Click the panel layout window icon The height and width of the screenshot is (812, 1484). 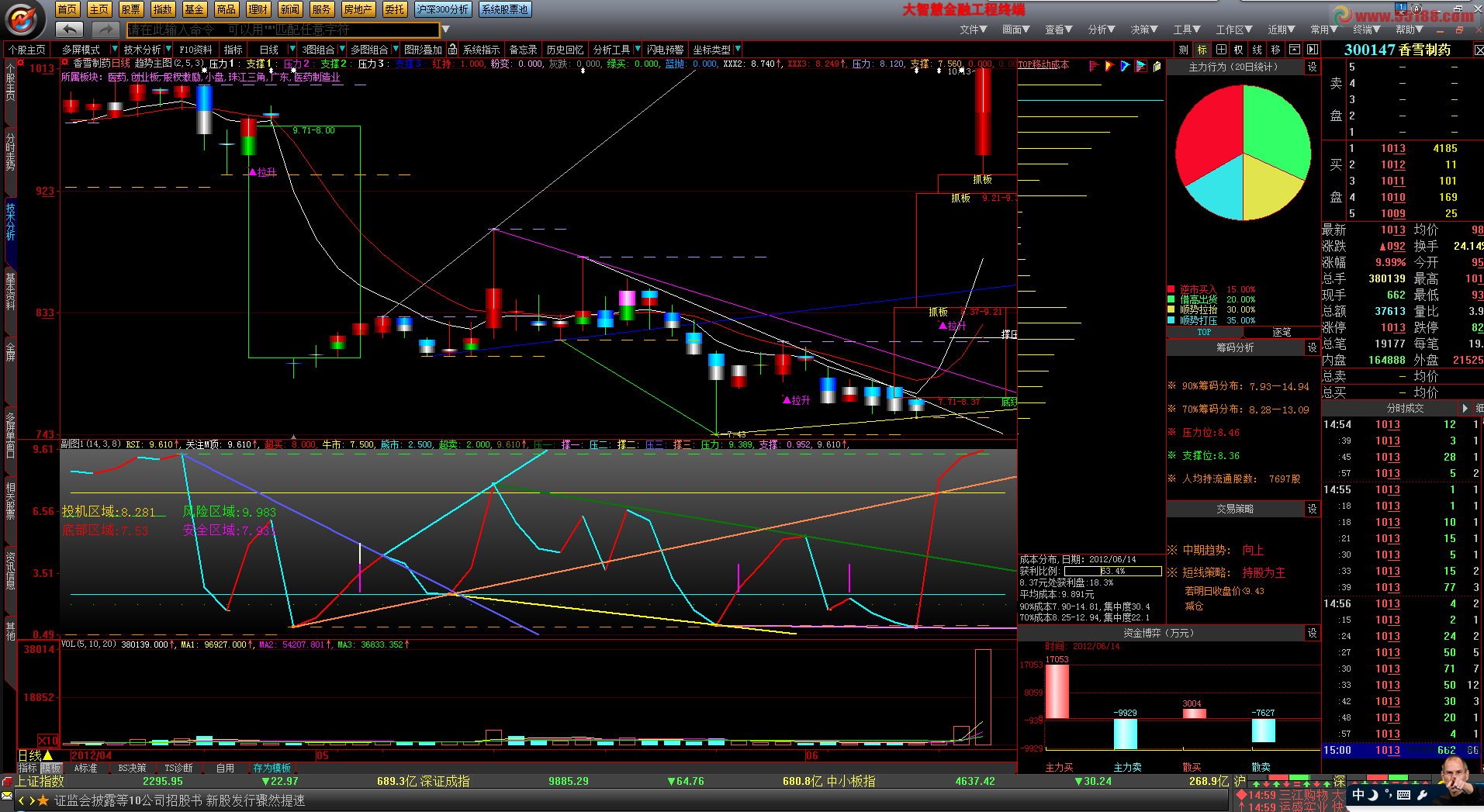1295,49
